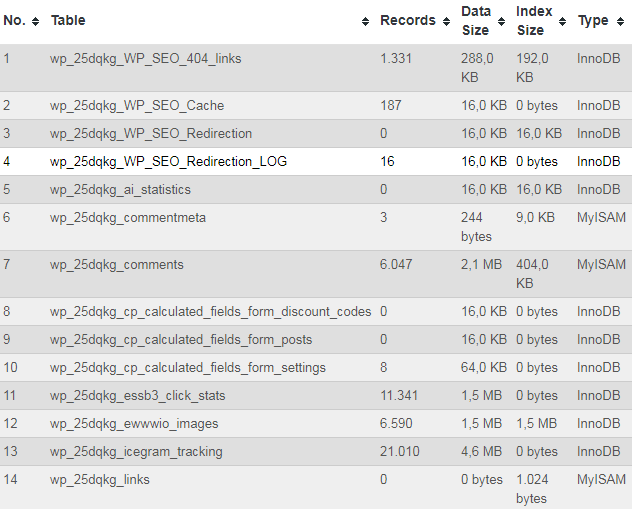The image size is (632, 509).
Task: Select the wp_25dqkg_icegram_tracking table name
Action: click(136, 451)
